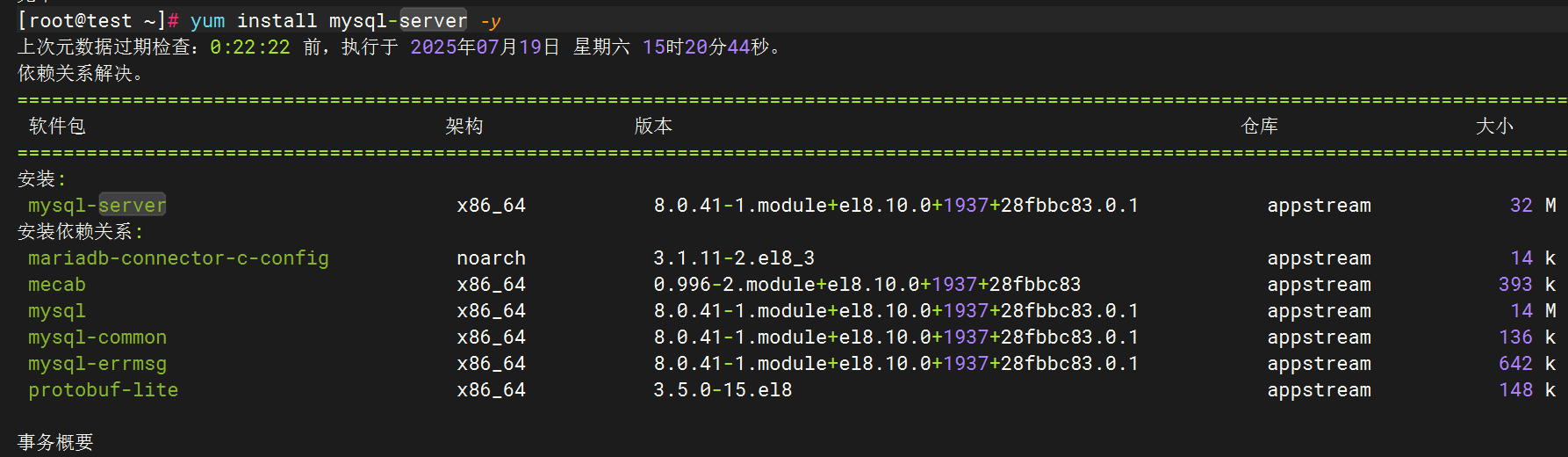Image resolution: width=1568 pixels, height=457 pixels.
Task: Click the 大小 column header
Action: (1494, 127)
